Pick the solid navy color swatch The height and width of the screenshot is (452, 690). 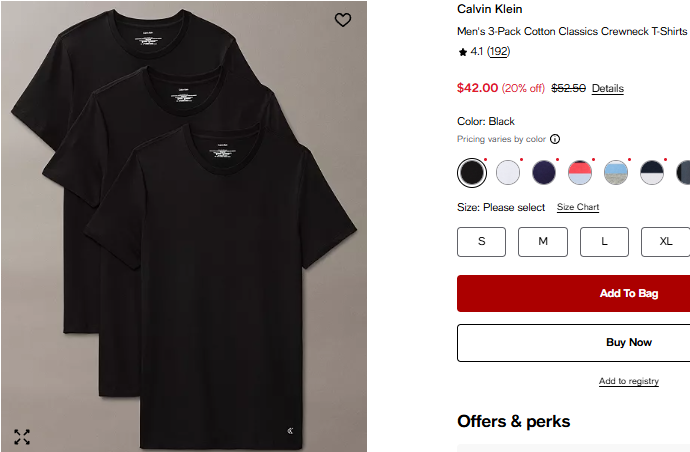[544, 173]
